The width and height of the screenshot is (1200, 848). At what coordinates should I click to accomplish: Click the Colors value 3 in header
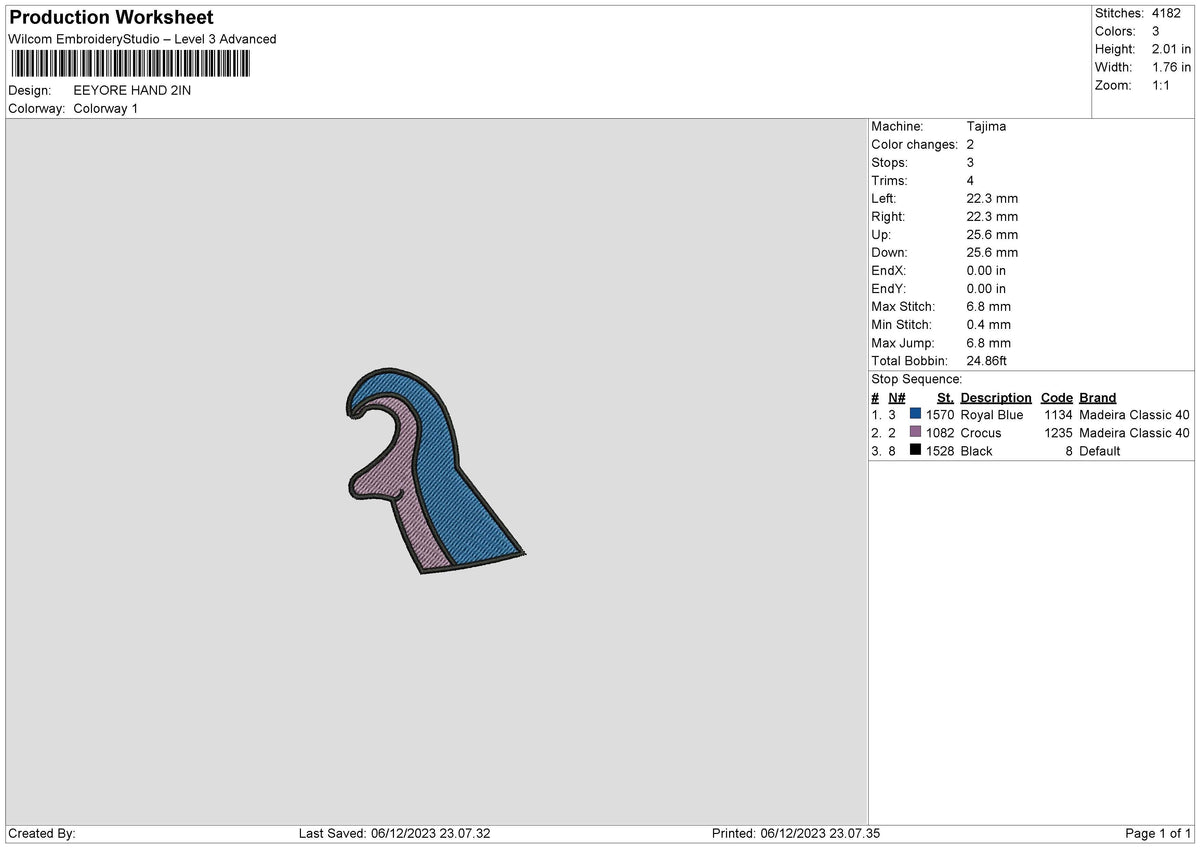pos(1156,31)
